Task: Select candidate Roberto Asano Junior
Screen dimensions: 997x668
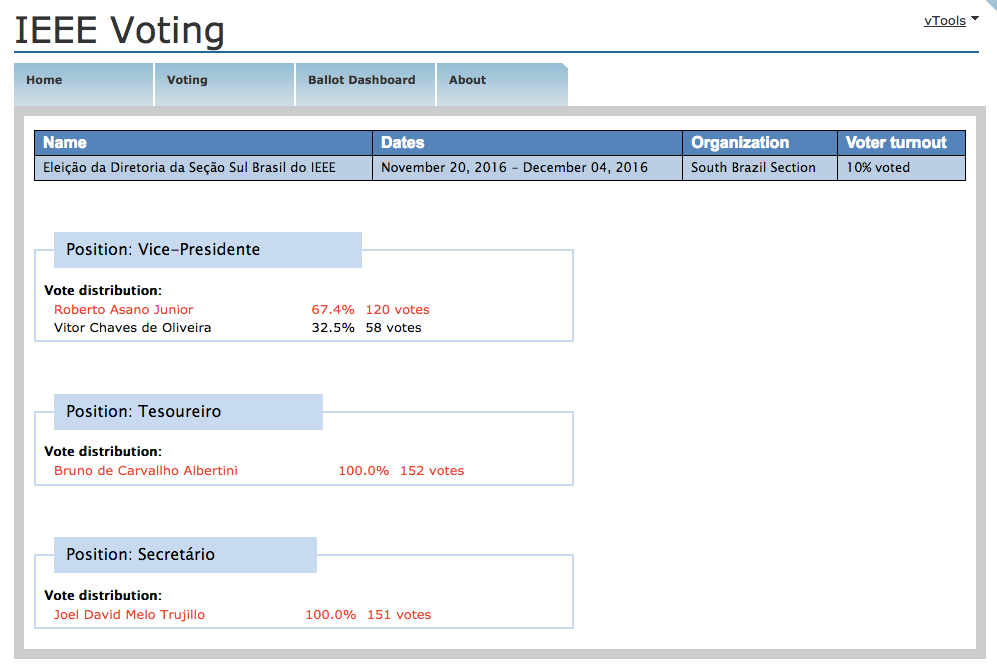Action: [124, 310]
